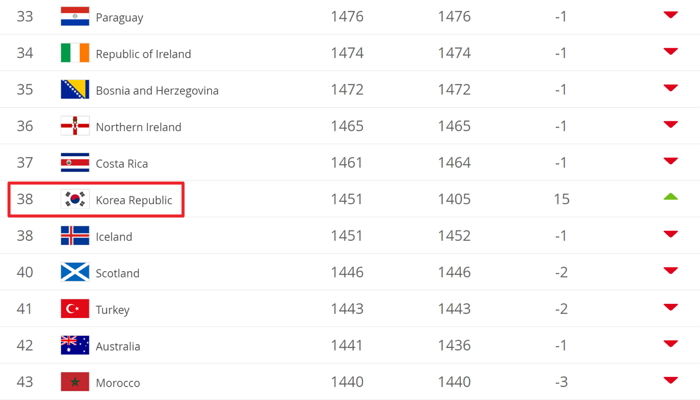This screenshot has height=400, width=700.
Task: Click the Northern Ireland flag icon
Action: click(75, 126)
